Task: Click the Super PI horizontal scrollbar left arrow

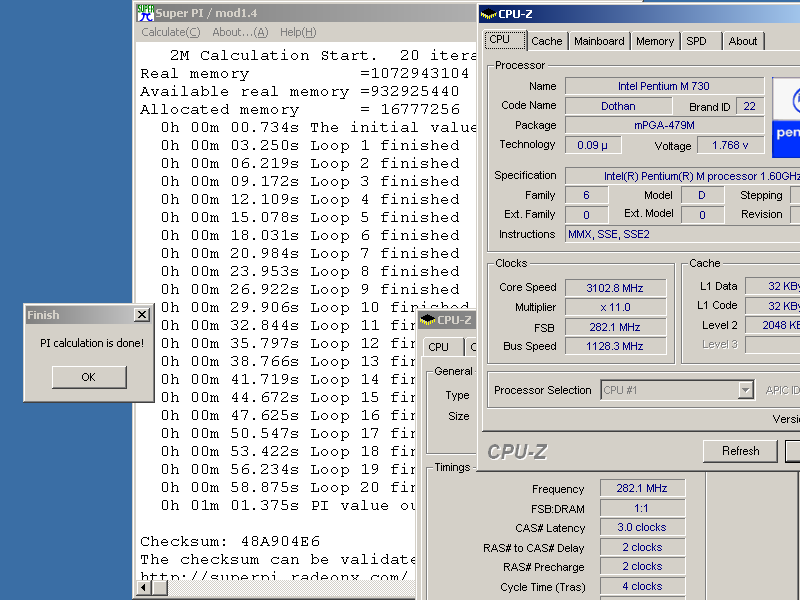Action: point(144,588)
